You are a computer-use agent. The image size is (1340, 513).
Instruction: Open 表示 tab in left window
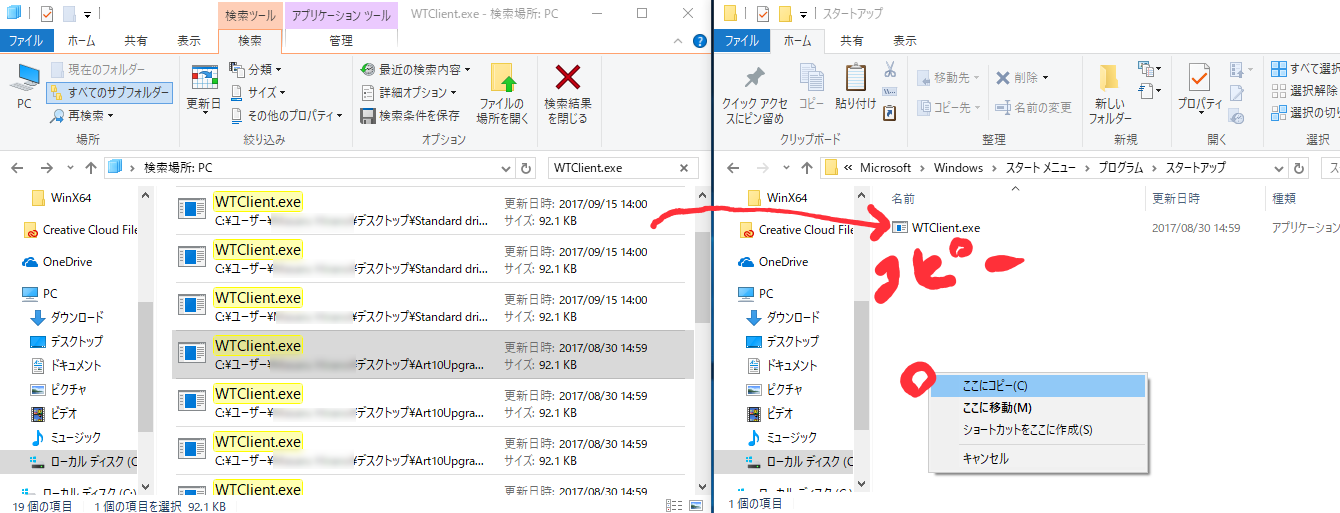[189, 41]
